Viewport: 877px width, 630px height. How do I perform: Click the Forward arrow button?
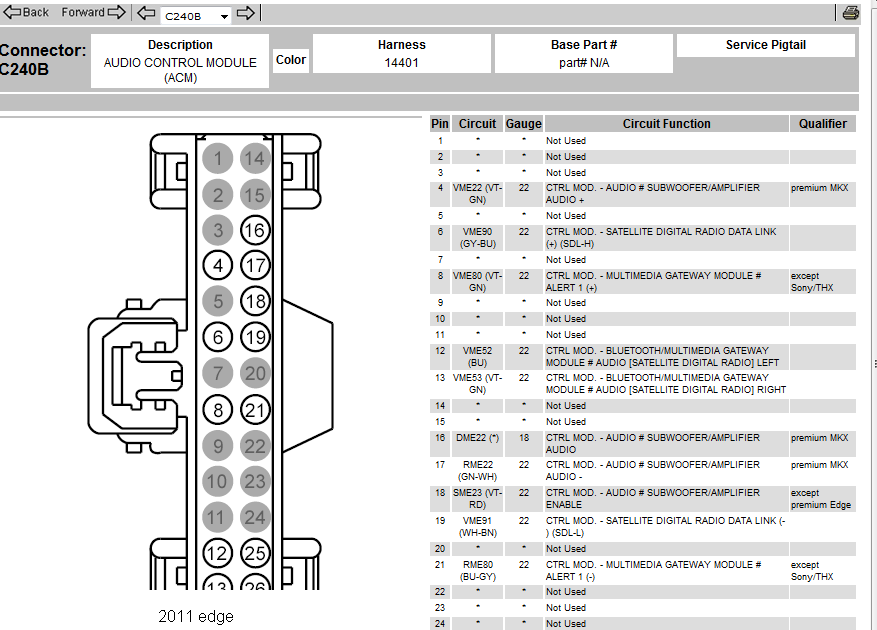click(x=93, y=12)
